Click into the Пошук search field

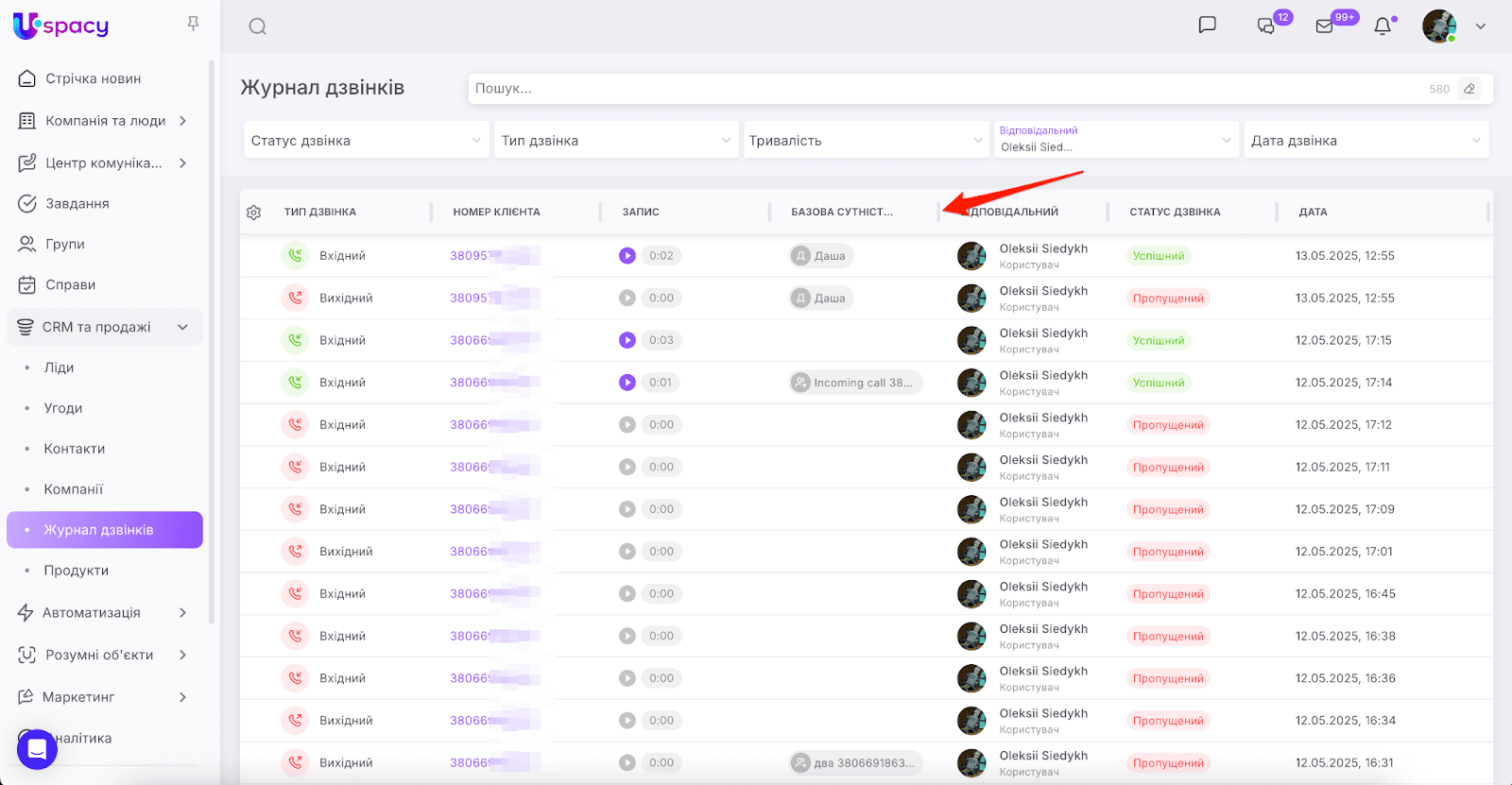pyautogui.click(x=945, y=89)
